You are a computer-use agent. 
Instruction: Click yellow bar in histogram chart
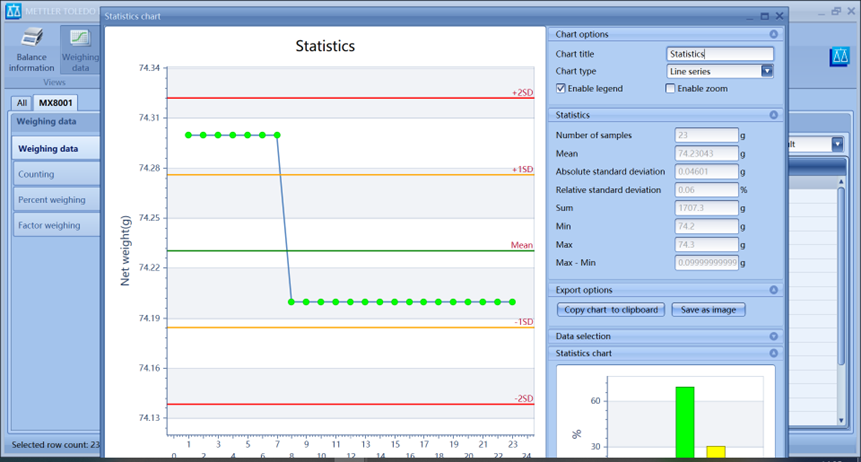715,452
